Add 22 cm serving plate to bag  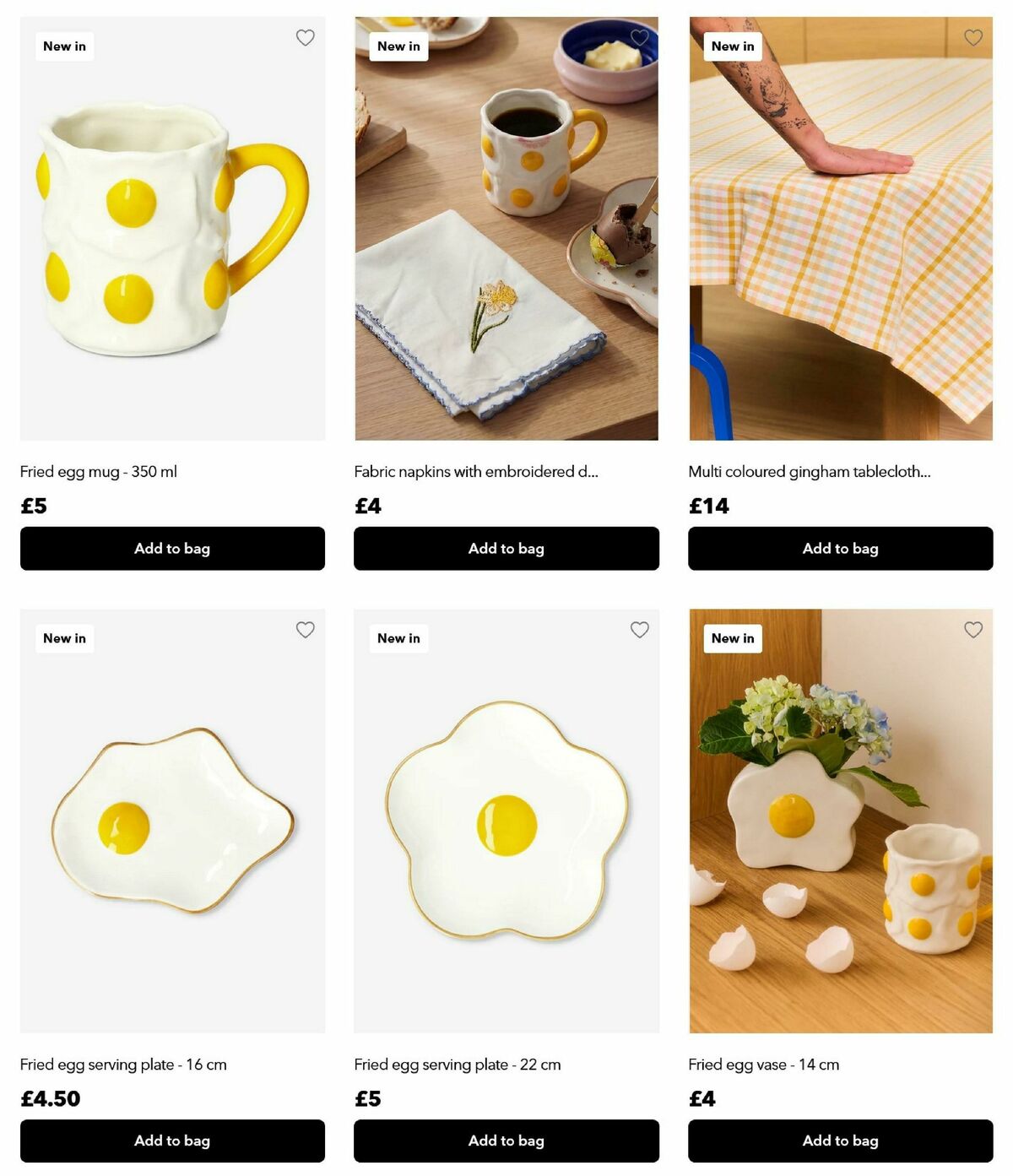[506, 1141]
